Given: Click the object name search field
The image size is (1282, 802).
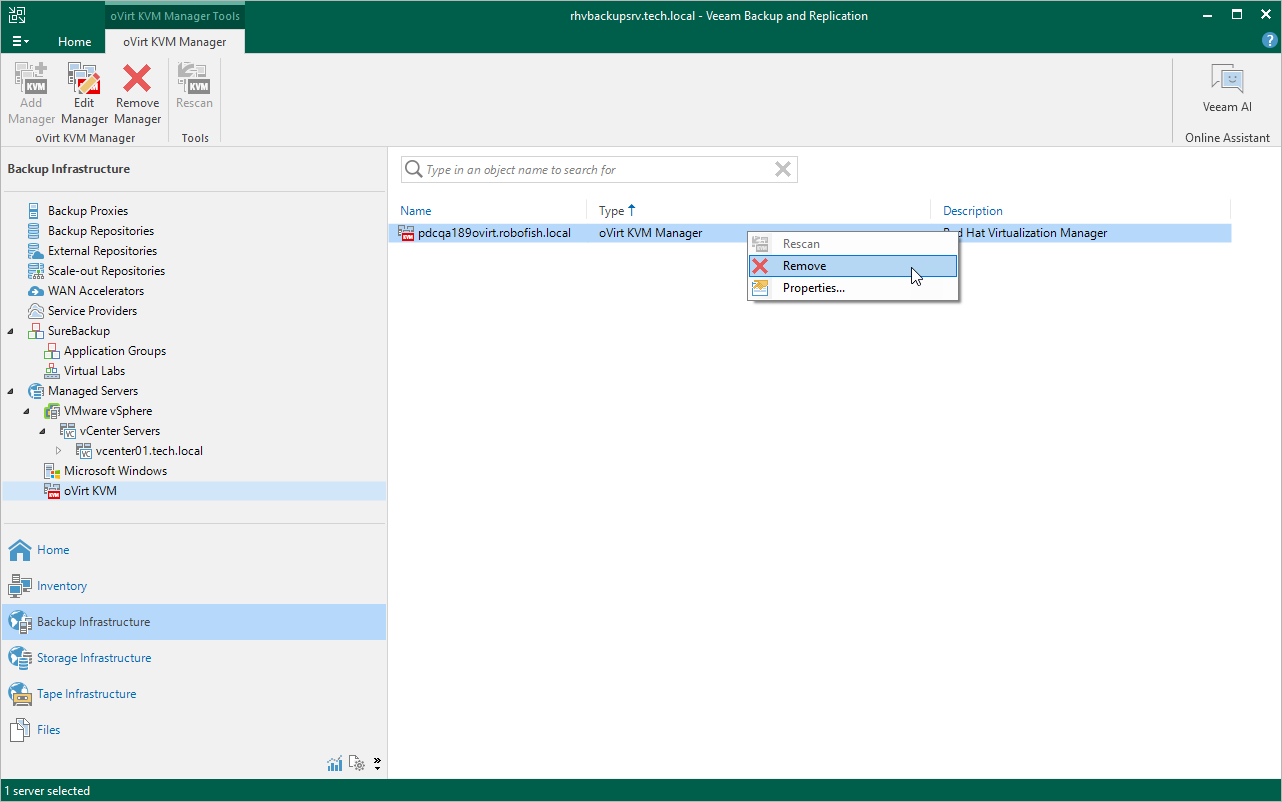Looking at the screenshot, I should pos(598,170).
